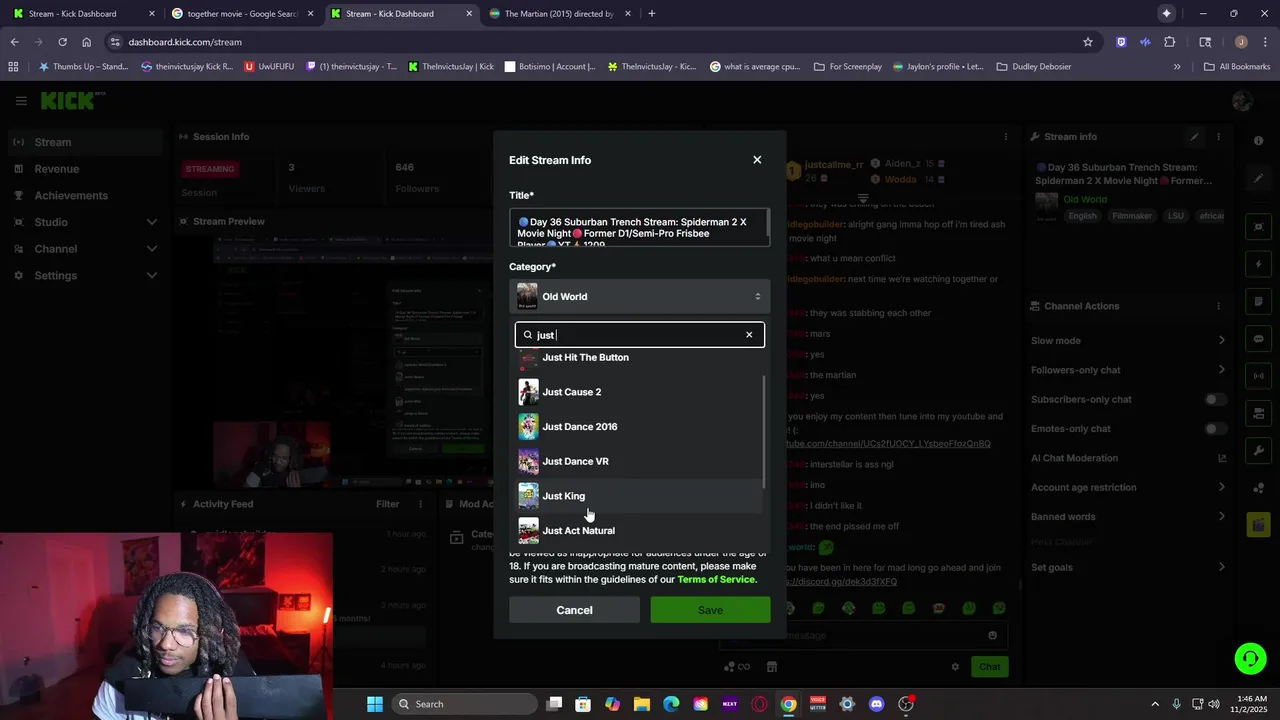This screenshot has width=1280, height=720.
Task: Bookmark this page with the star icon
Action: 1088,42
